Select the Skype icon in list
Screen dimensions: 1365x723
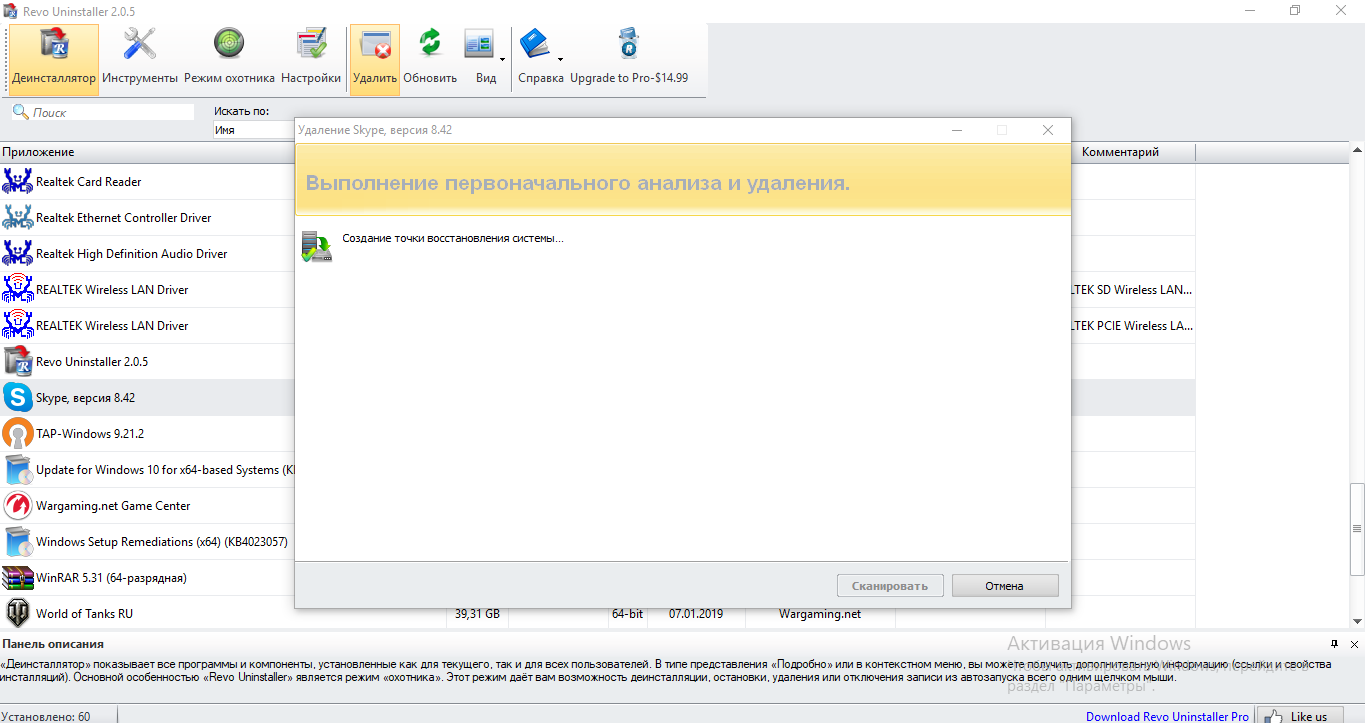click(18, 397)
